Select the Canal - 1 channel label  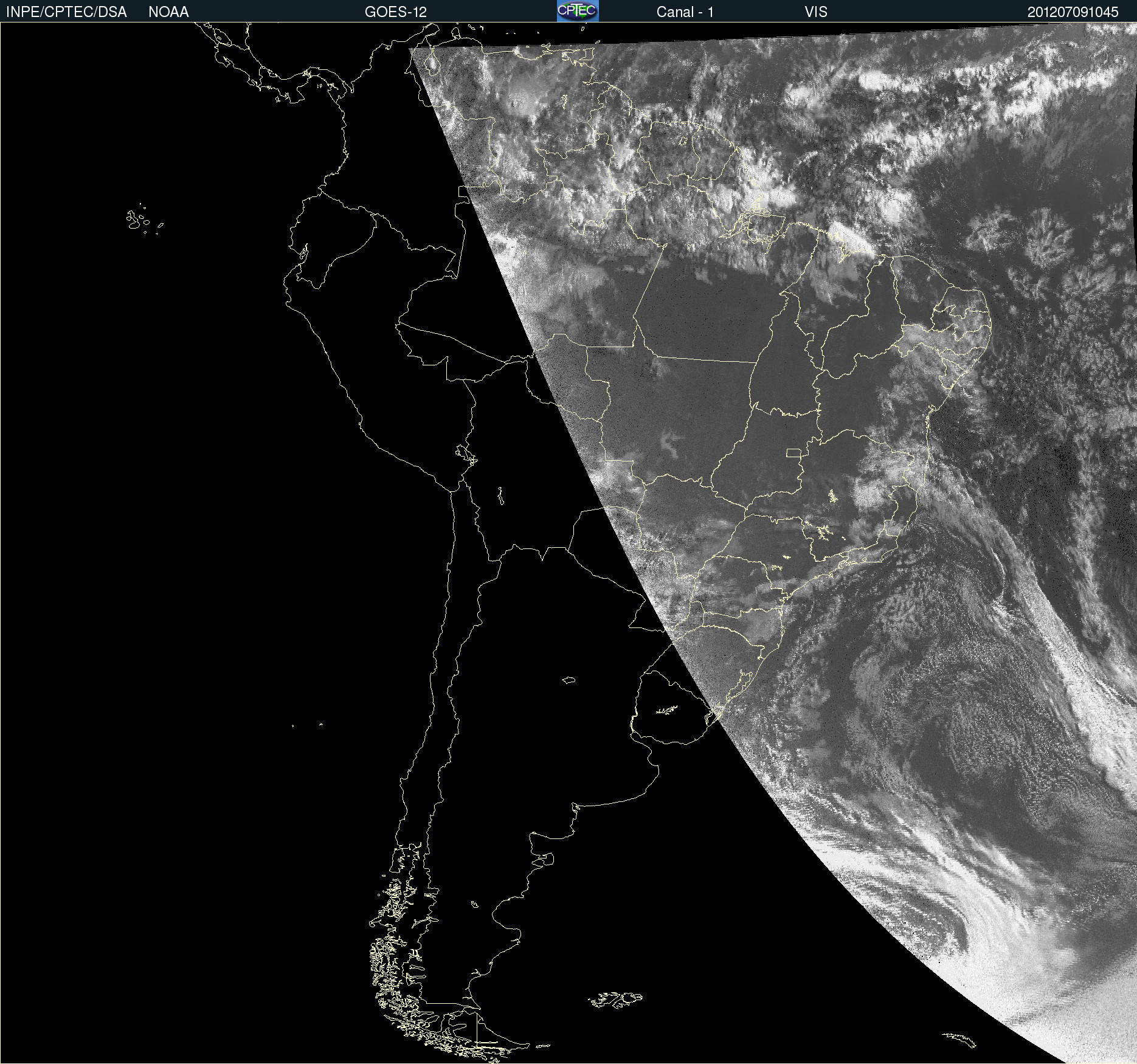[685, 12]
